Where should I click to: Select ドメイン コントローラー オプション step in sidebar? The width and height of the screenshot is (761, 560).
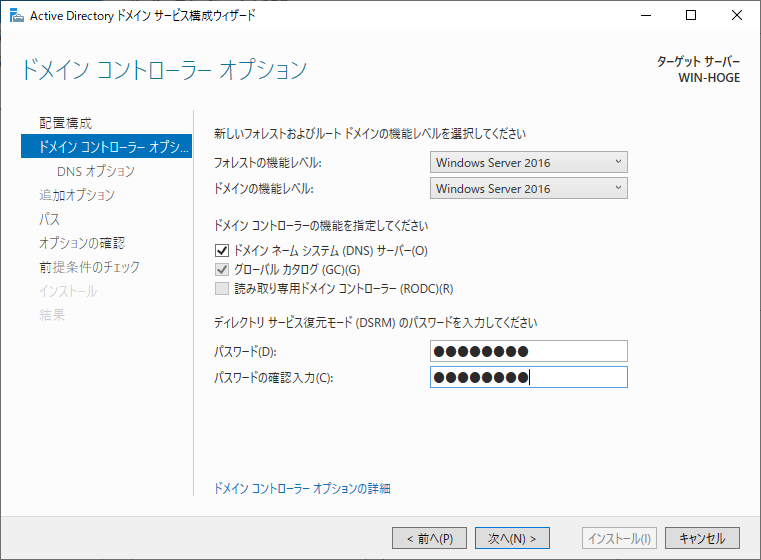tap(106, 146)
